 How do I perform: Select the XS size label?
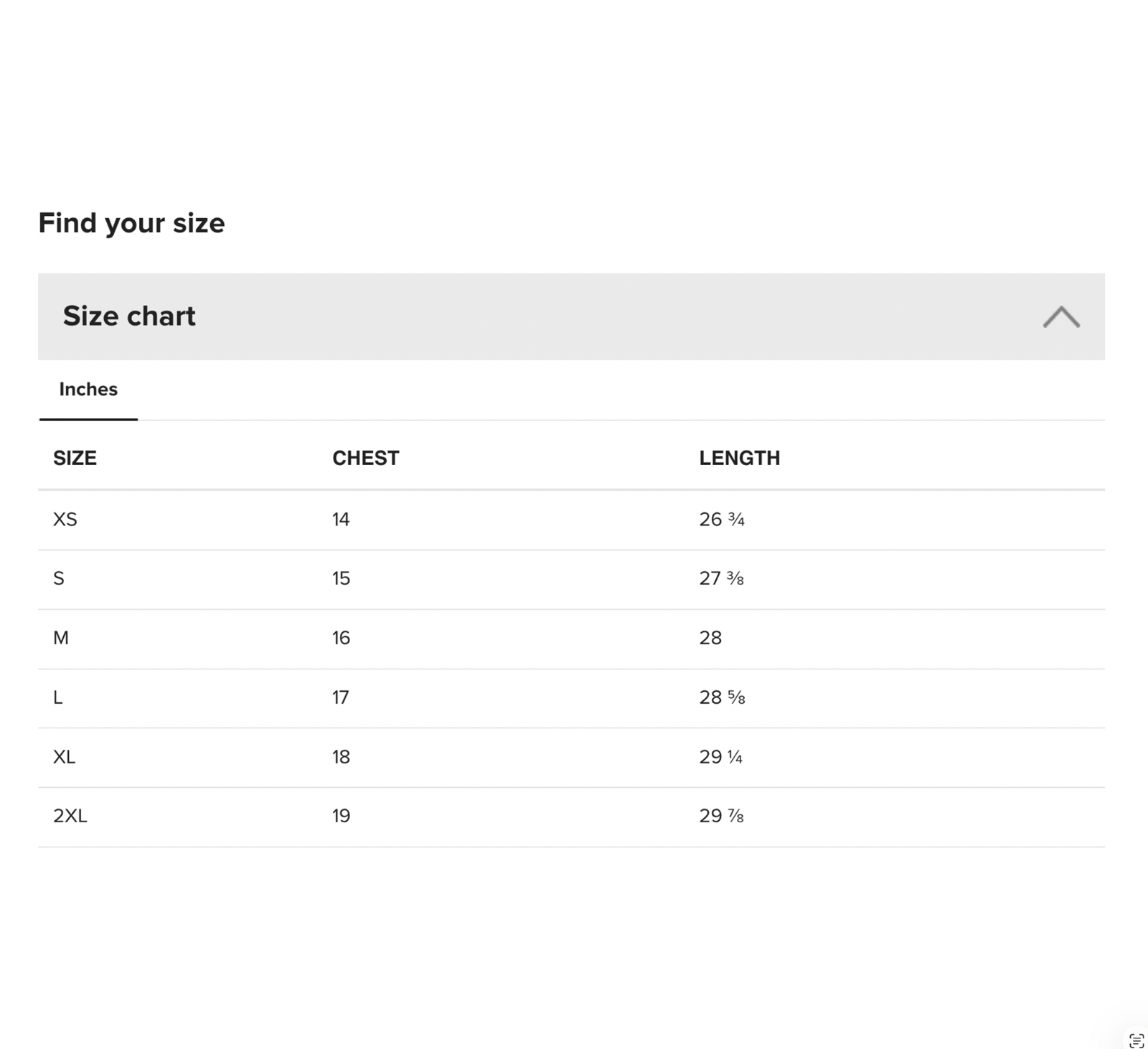[x=65, y=519]
